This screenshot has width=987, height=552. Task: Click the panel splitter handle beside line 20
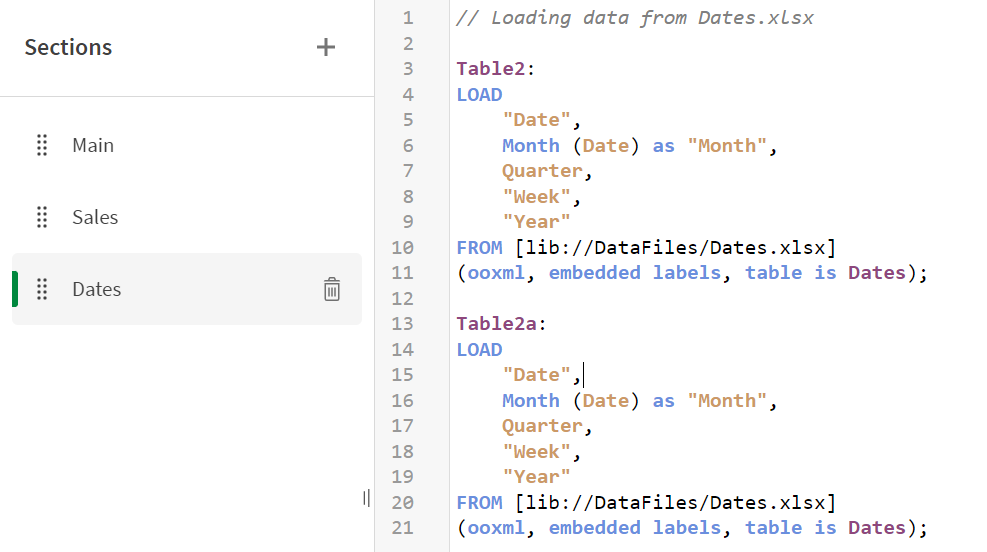click(366, 498)
